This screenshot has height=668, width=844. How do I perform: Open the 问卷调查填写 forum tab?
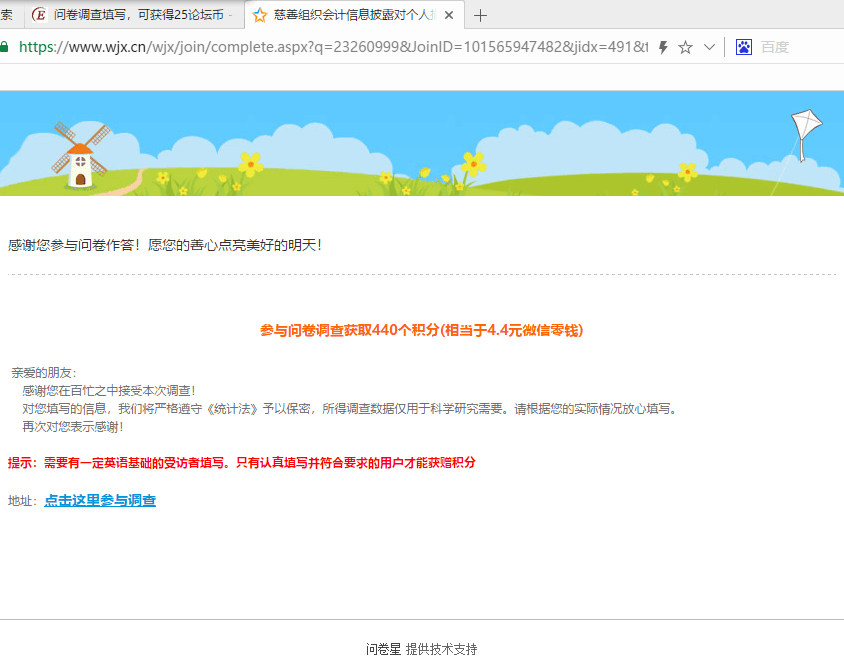coord(134,15)
